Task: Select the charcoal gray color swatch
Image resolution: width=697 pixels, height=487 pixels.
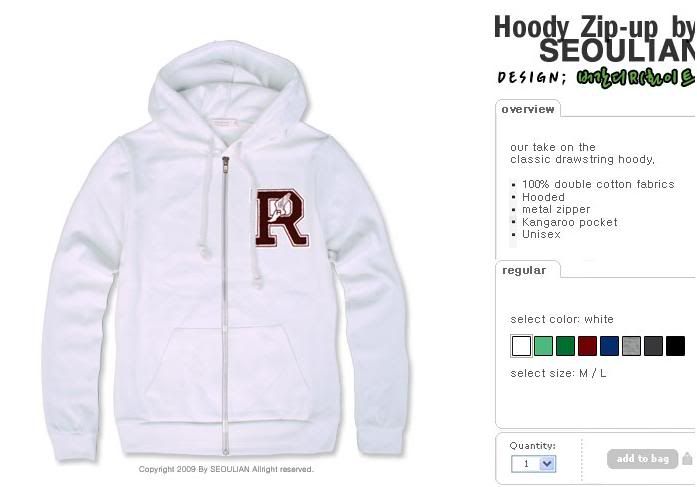Action: point(653,346)
